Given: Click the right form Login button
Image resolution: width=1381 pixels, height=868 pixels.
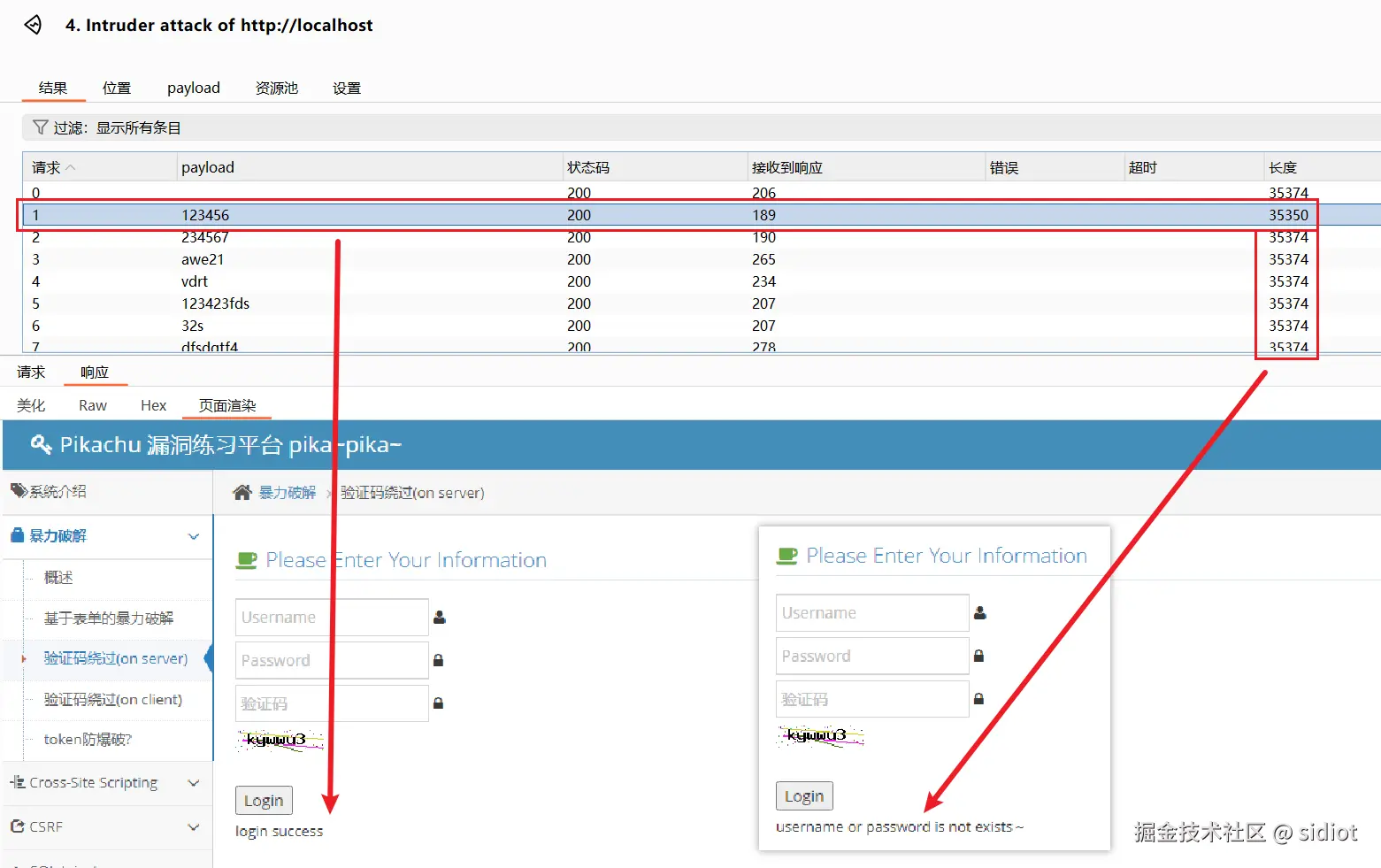Looking at the screenshot, I should coord(804,795).
